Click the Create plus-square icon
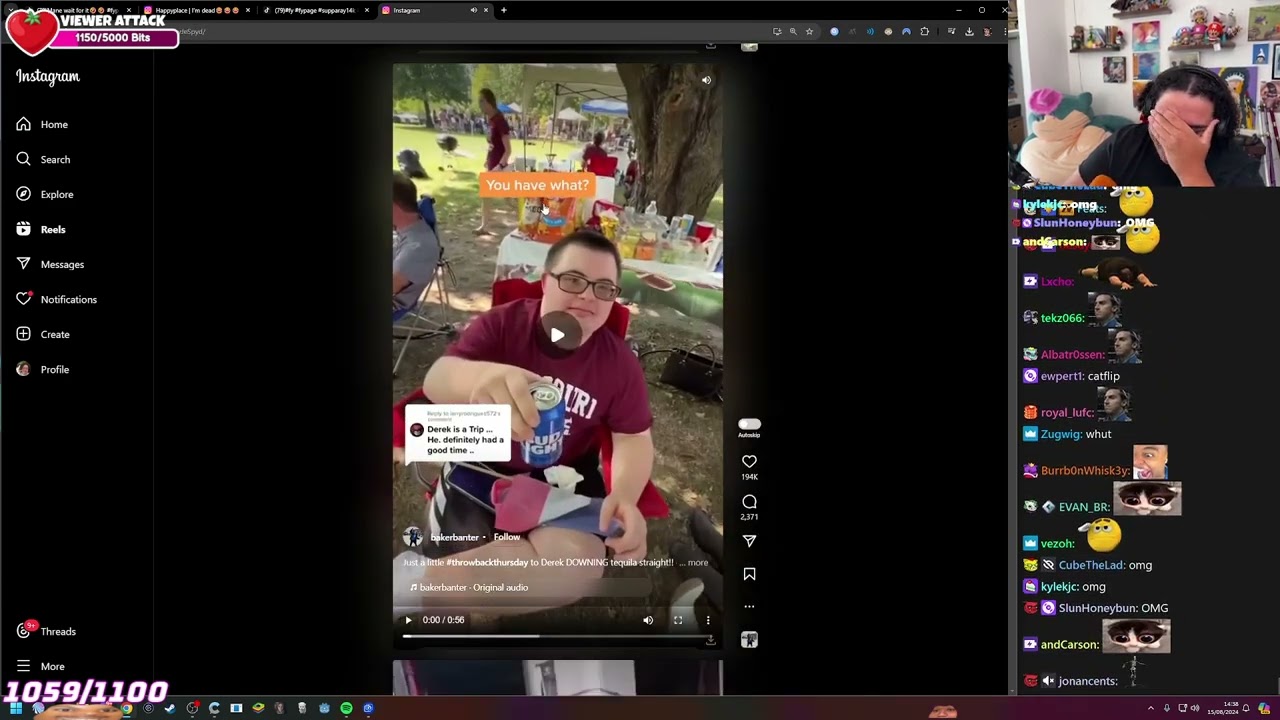The height and width of the screenshot is (720, 1280). (x=23, y=334)
